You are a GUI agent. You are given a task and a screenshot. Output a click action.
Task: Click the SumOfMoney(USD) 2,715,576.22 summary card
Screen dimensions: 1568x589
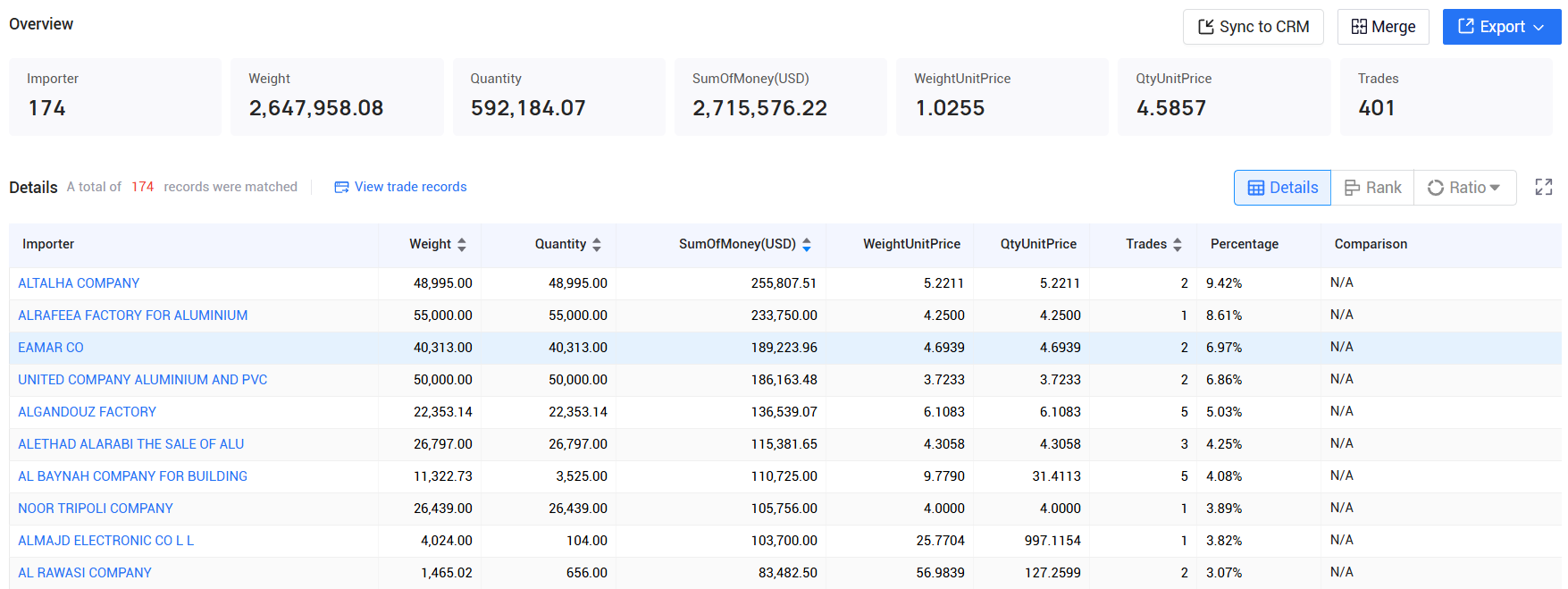[781, 97]
